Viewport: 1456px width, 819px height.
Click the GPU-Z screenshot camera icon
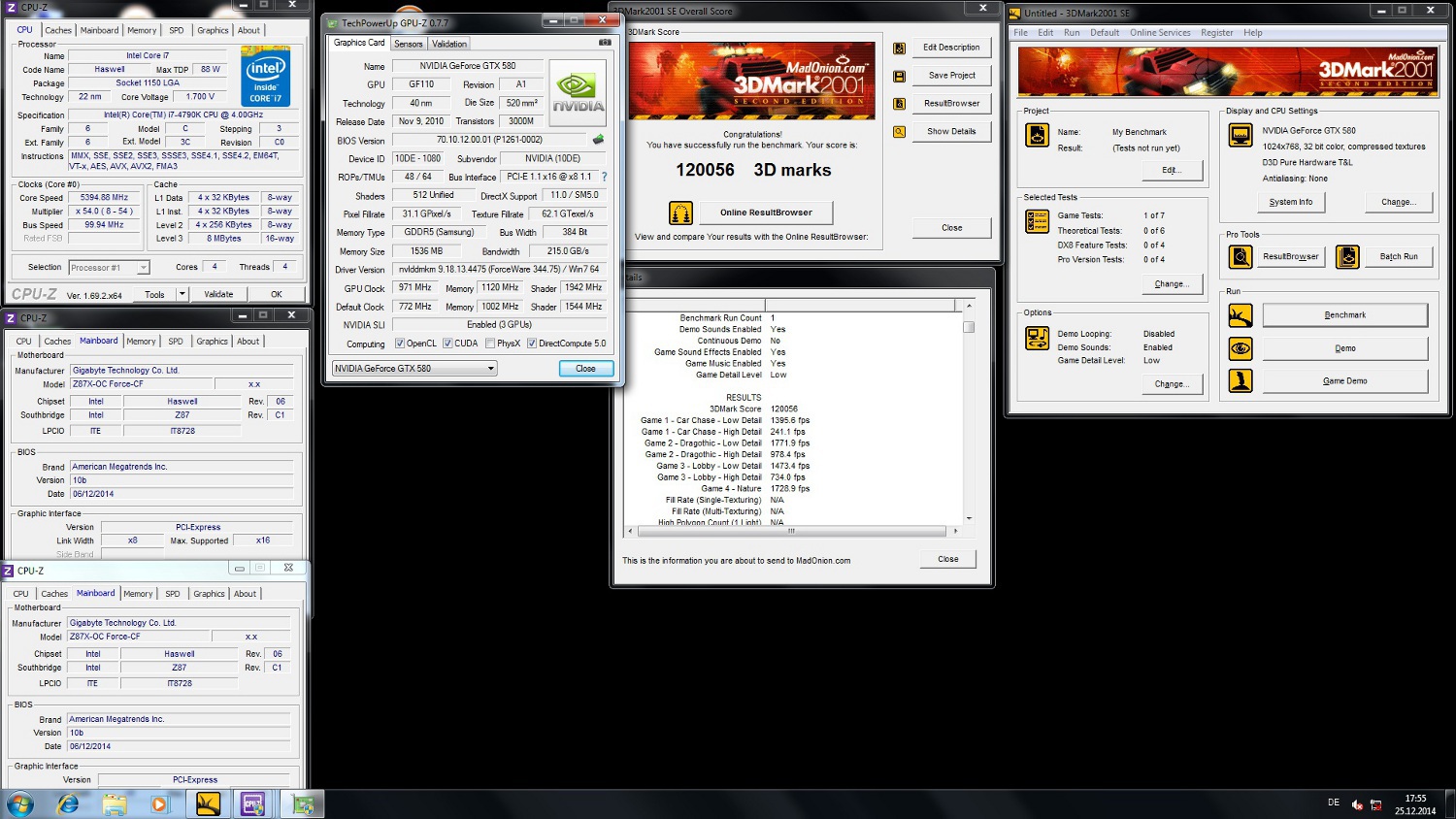click(x=605, y=43)
